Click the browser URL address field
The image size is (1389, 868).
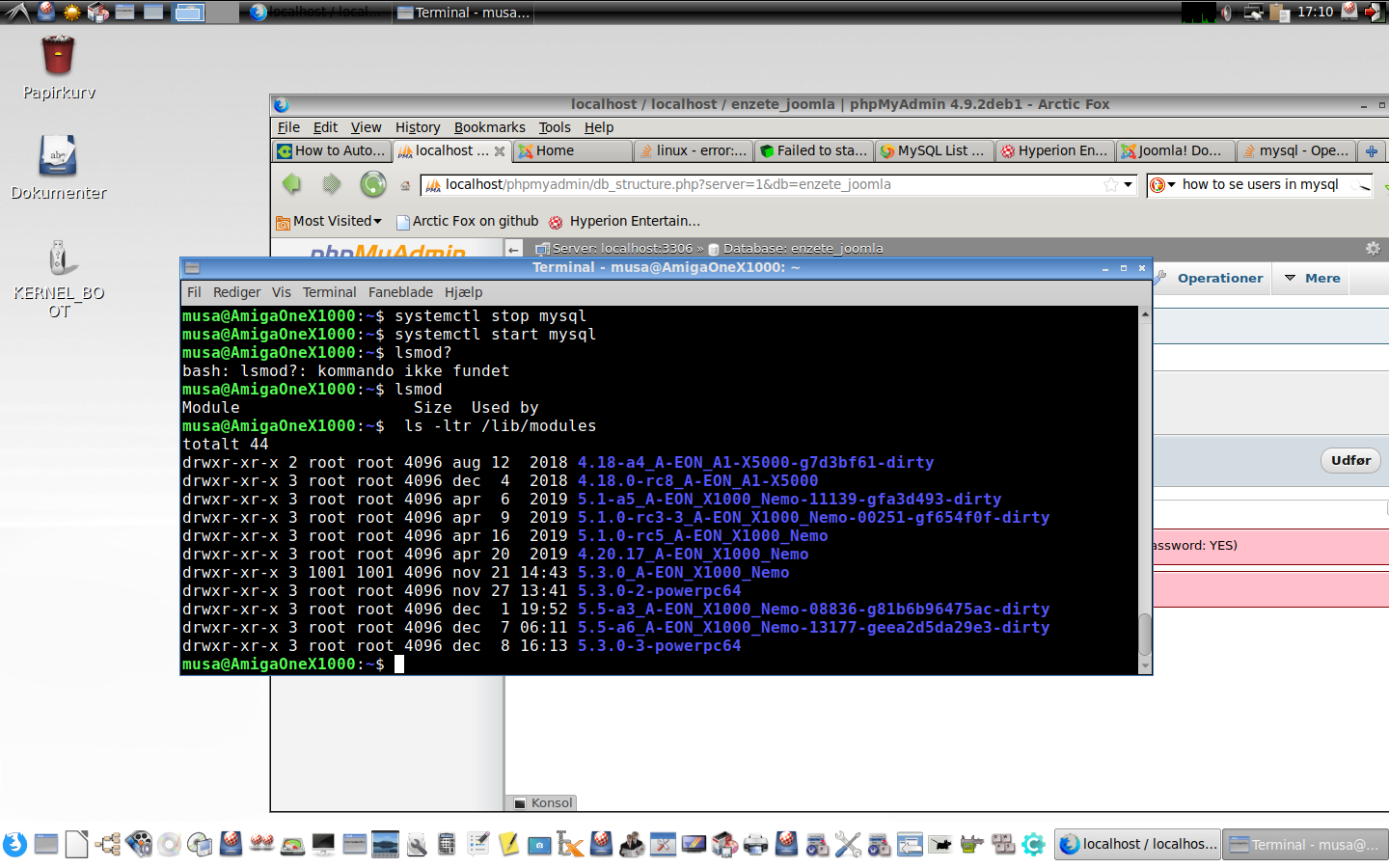click(x=772, y=184)
